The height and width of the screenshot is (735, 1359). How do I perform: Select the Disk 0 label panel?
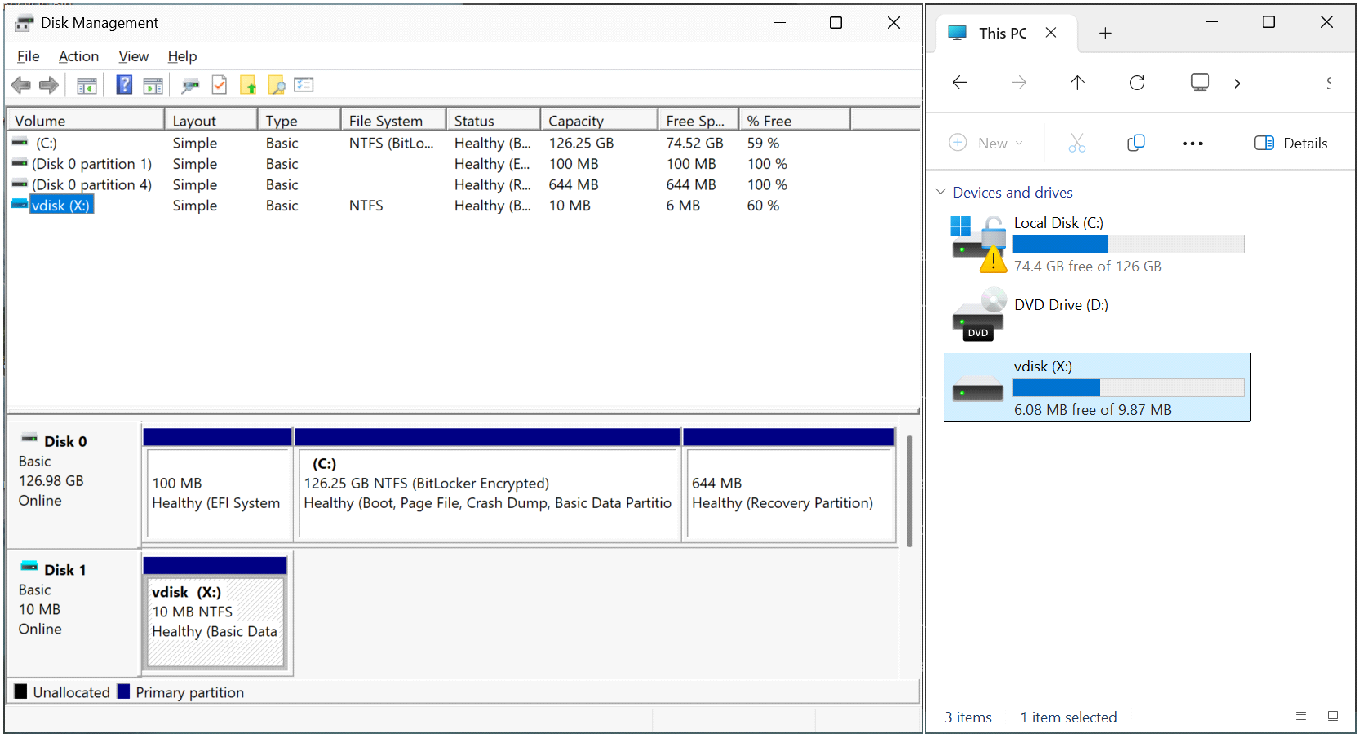[74, 485]
